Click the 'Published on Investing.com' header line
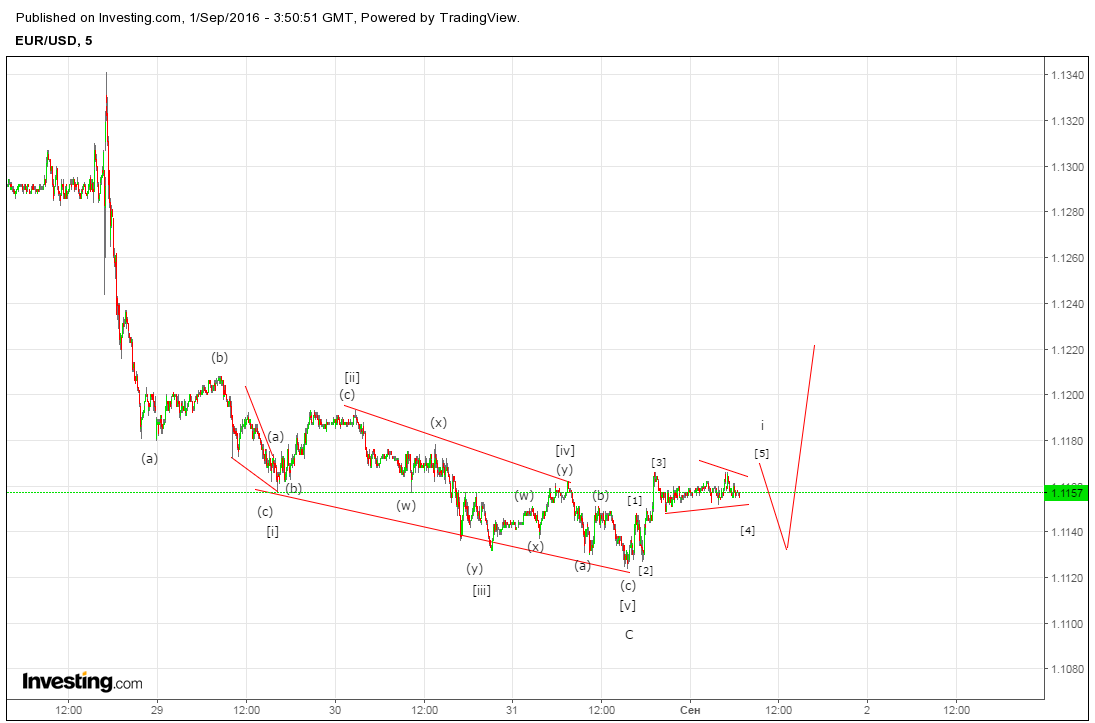Screen dimensions: 1095x723 267,18
